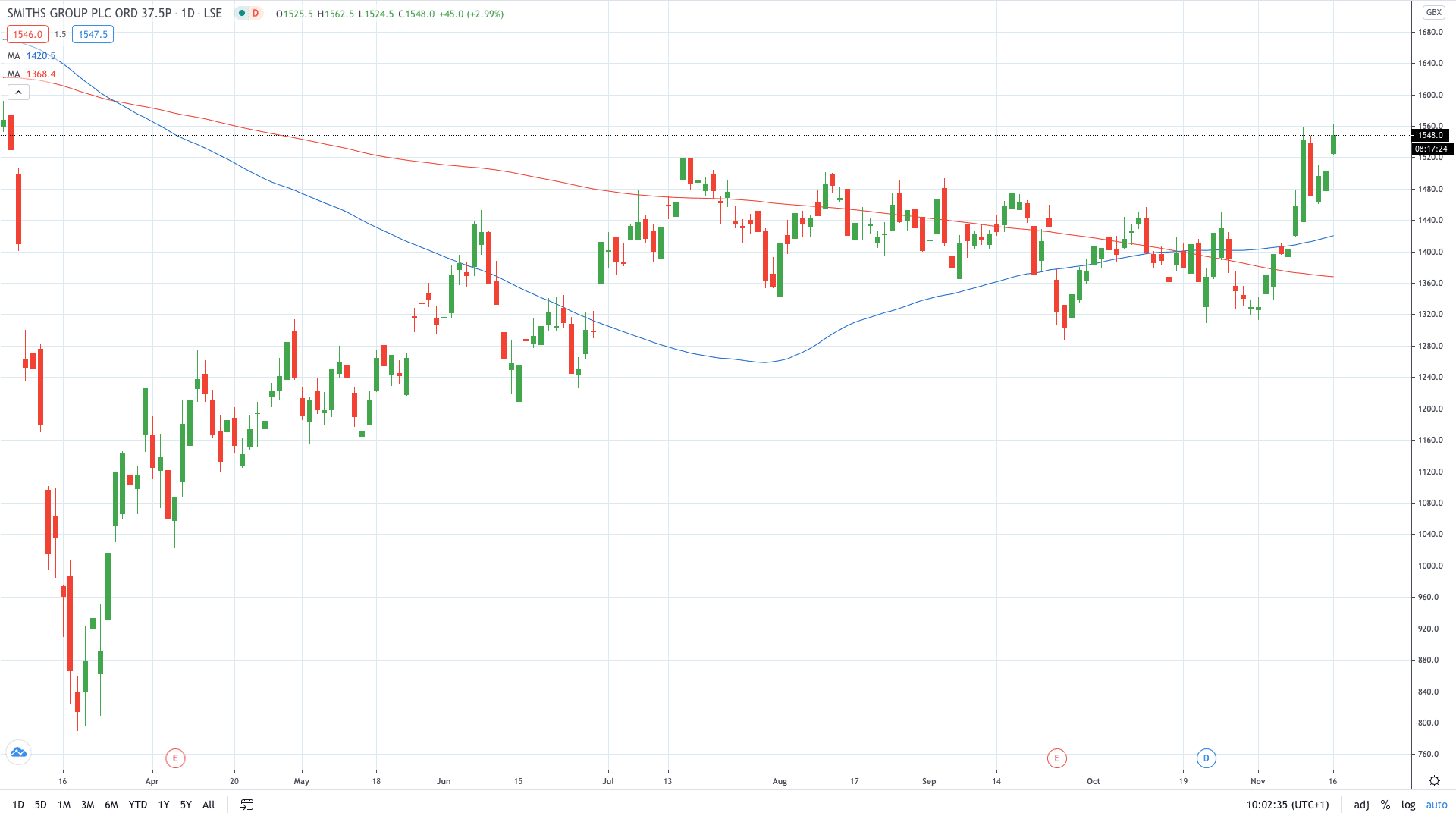Select the 3M time range
This screenshot has height=819, width=1456.
click(x=88, y=805)
